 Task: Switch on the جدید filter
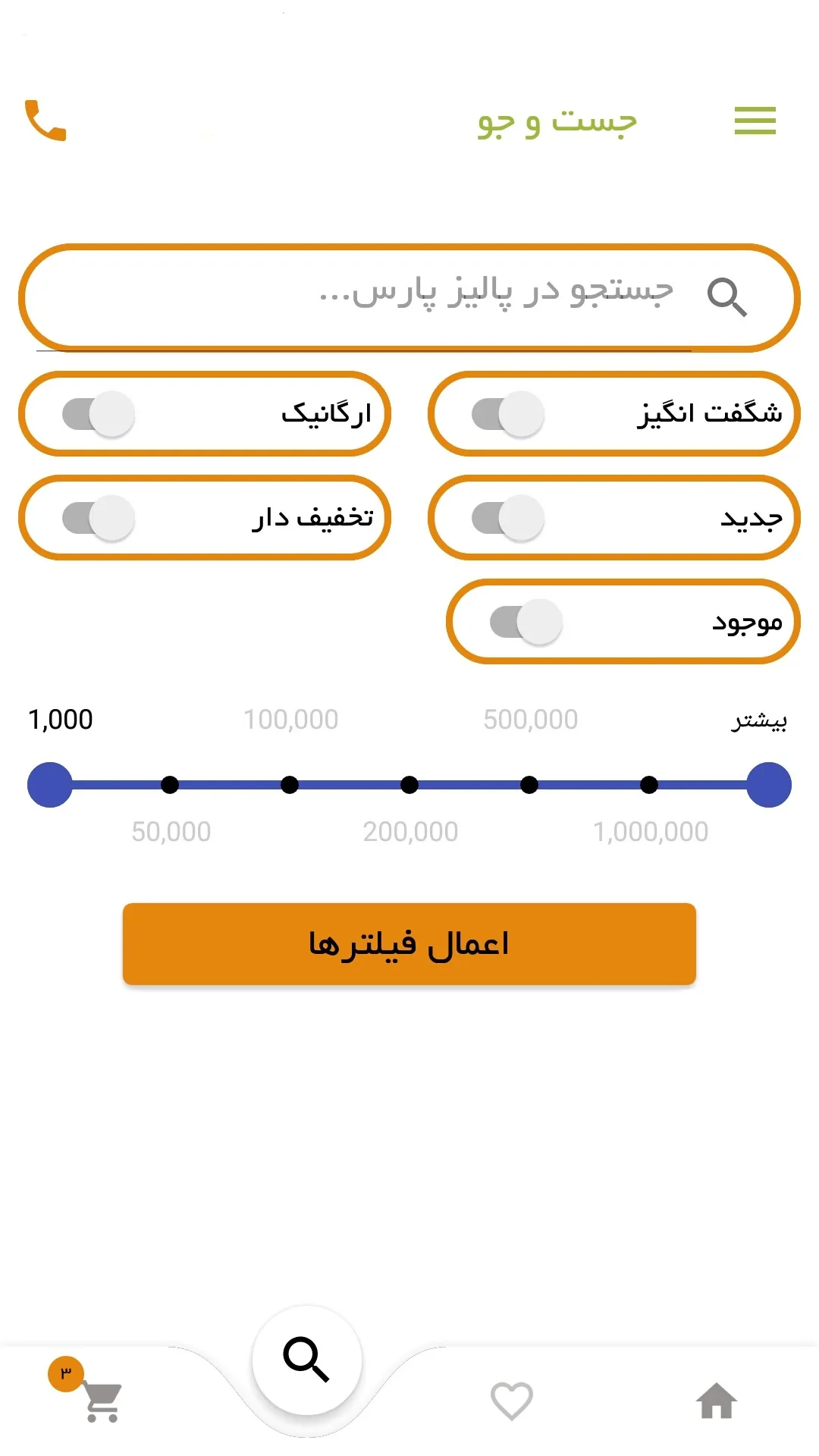click(508, 518)
